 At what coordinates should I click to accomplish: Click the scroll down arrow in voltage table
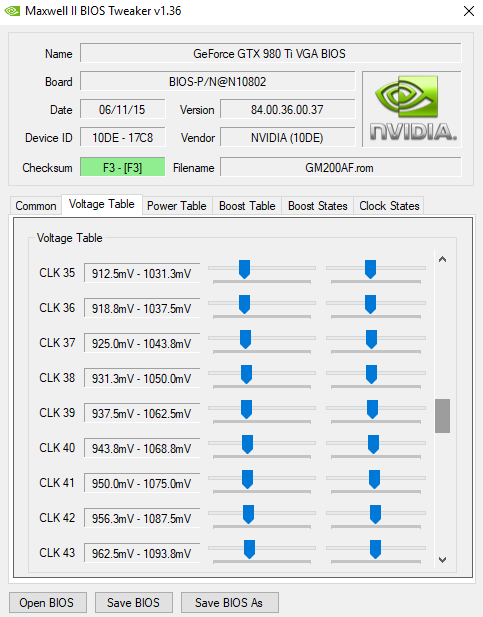point(442,560)
